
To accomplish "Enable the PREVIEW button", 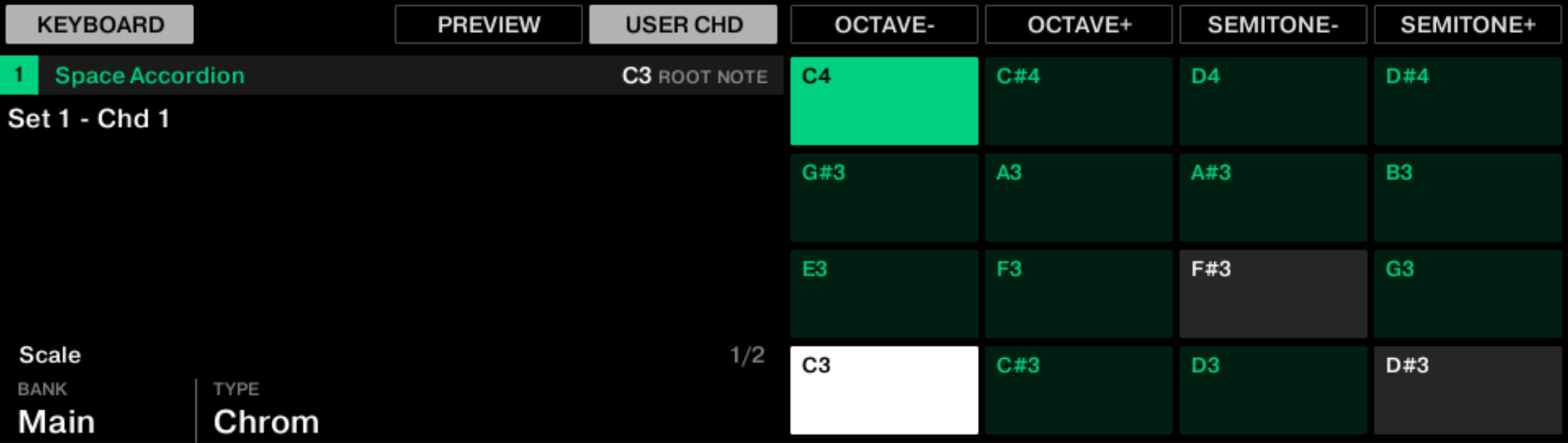I will [x=488, y=25].
